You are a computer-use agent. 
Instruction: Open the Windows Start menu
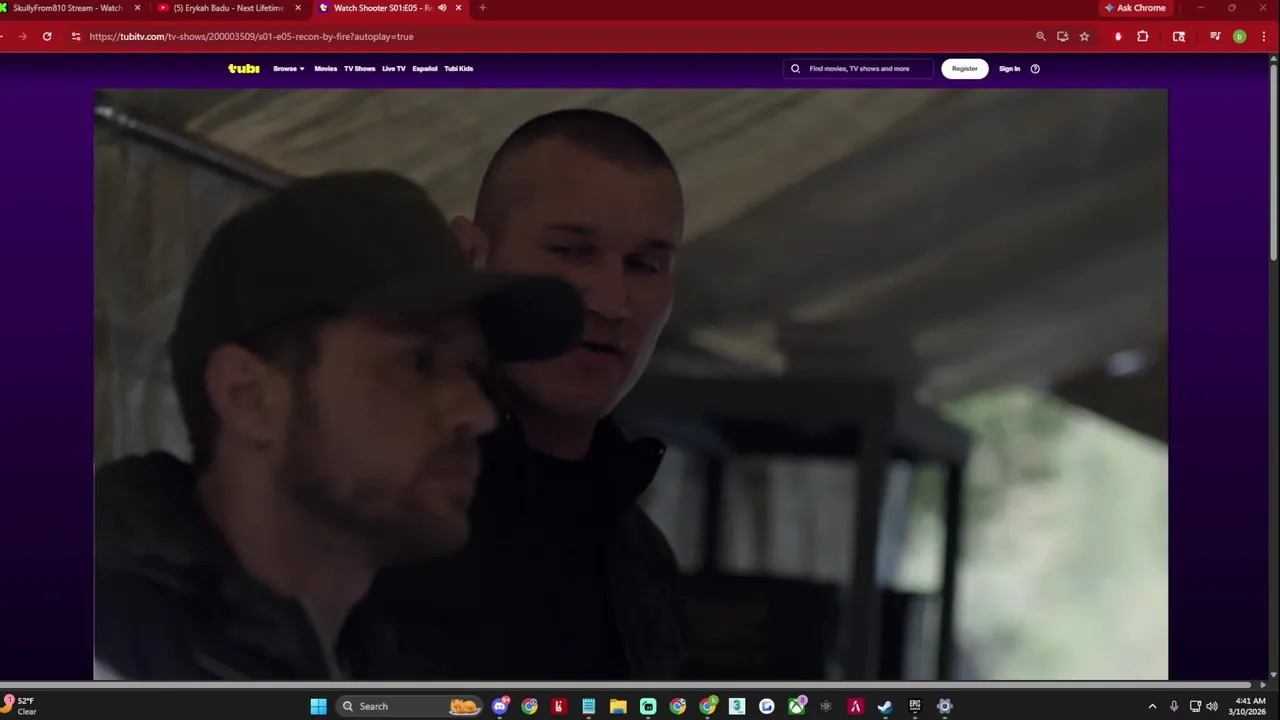(318, 706)
